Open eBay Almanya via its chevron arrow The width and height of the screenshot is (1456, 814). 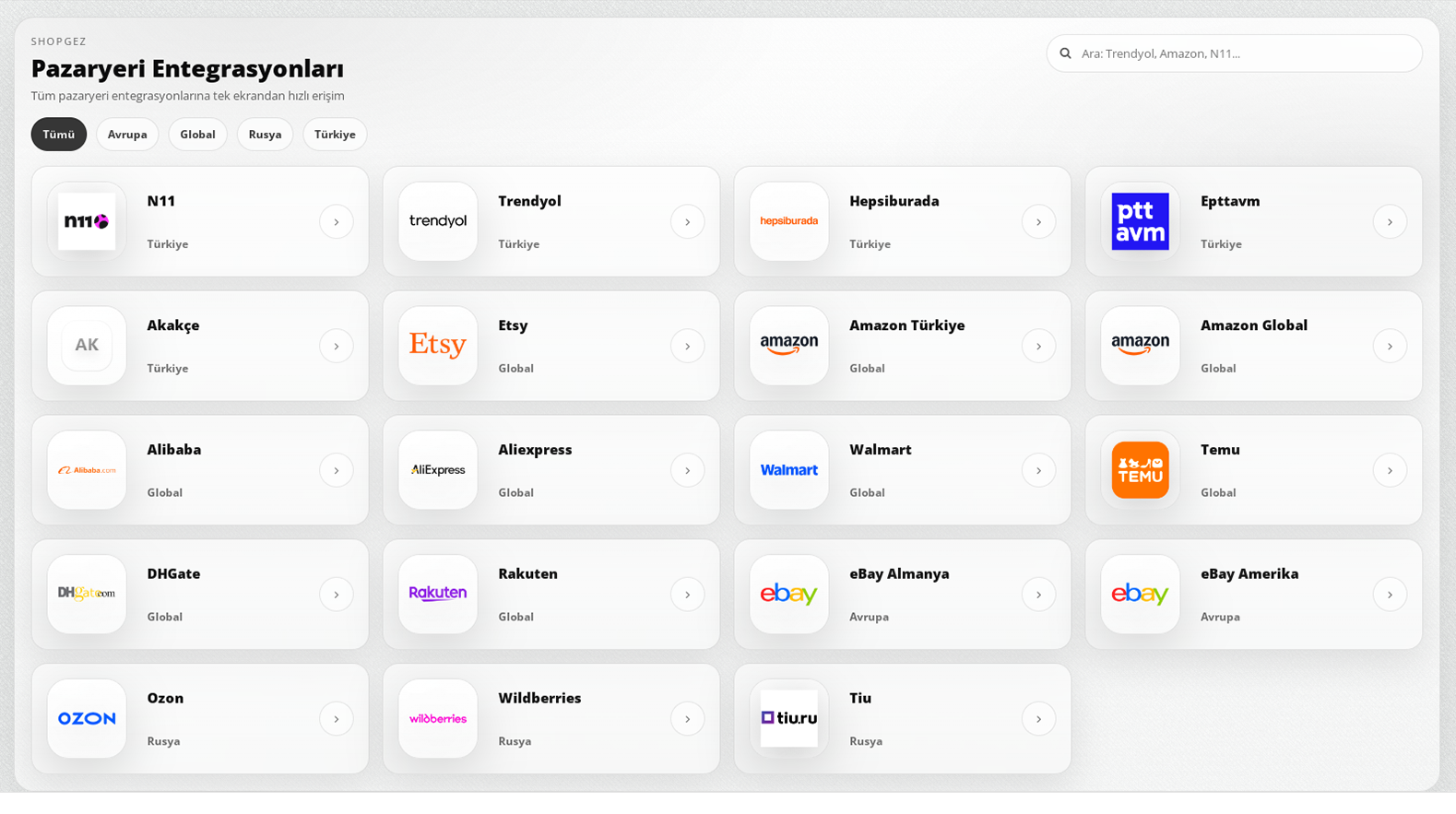click(1039, 595)
